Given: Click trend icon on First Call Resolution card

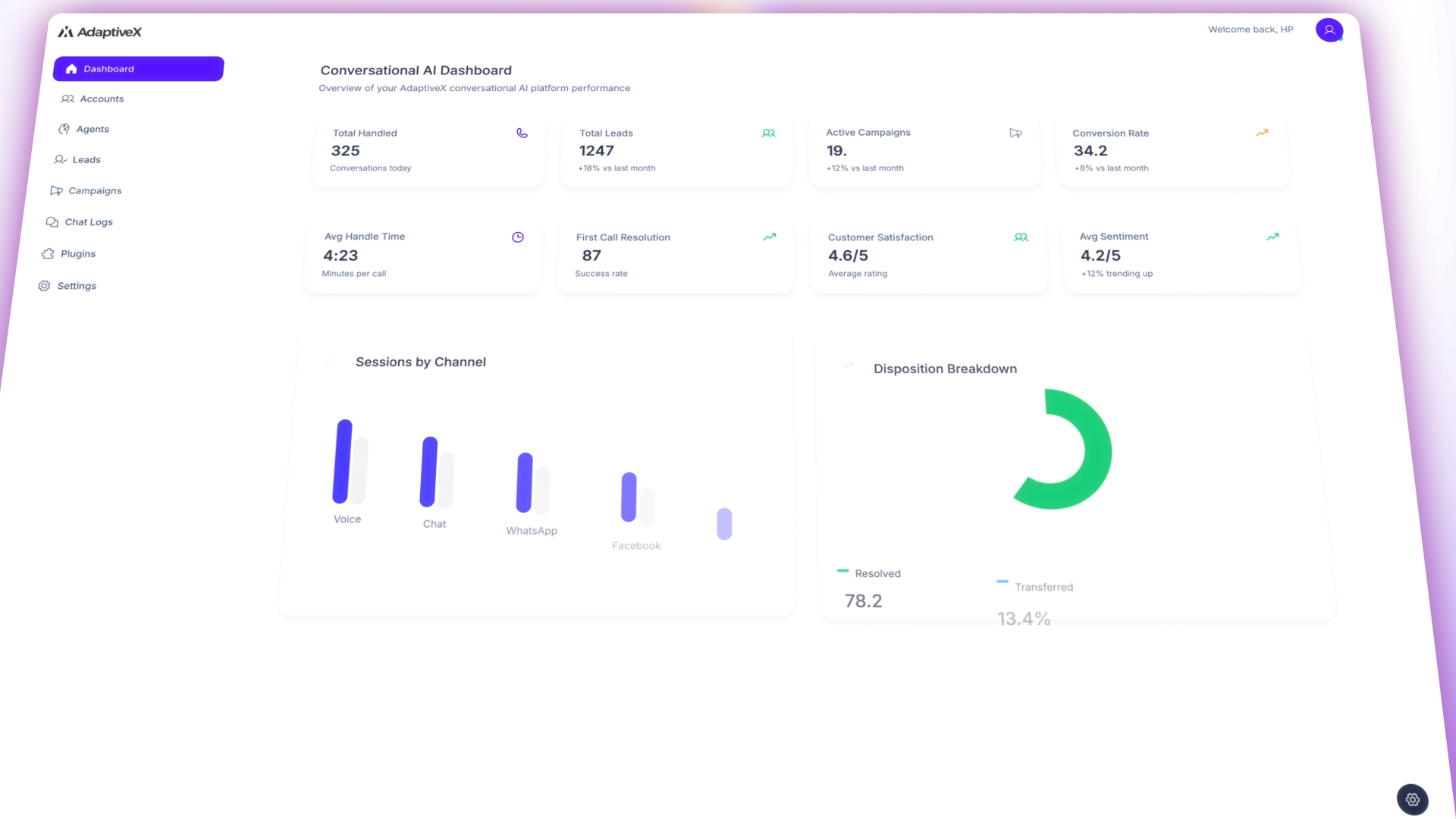Looking at the screenshot, I should (769, 237).
